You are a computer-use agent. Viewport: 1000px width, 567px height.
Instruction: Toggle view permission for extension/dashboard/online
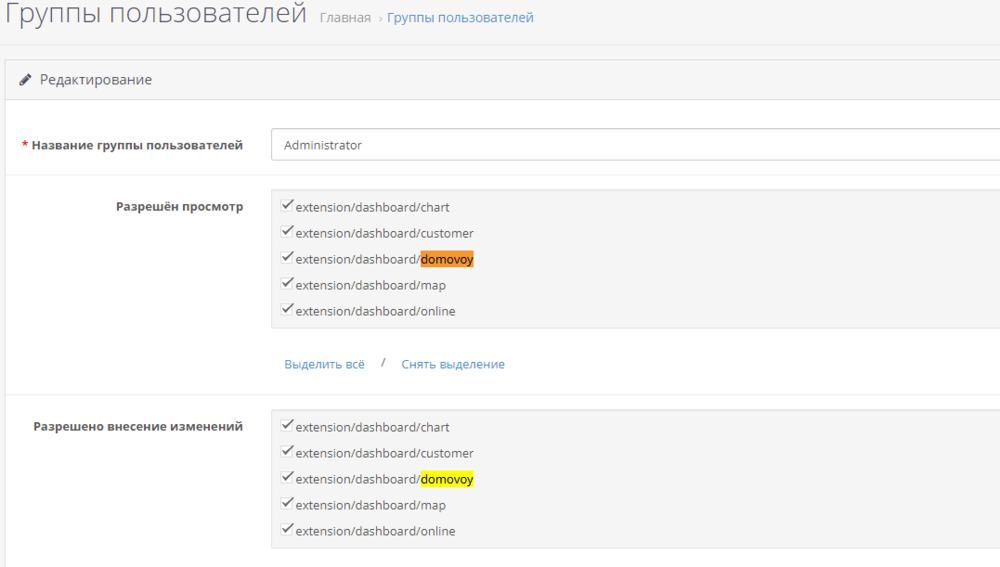[288, 310]
